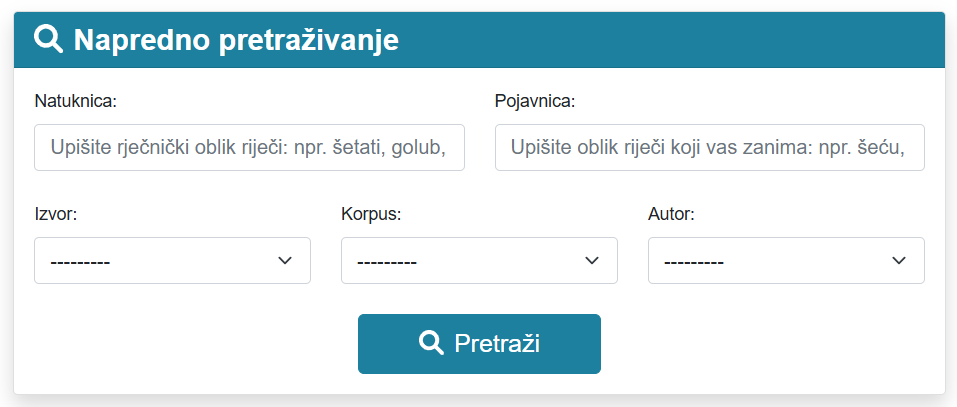Focus the Pojavnica text field

click(x=709, y=148)
